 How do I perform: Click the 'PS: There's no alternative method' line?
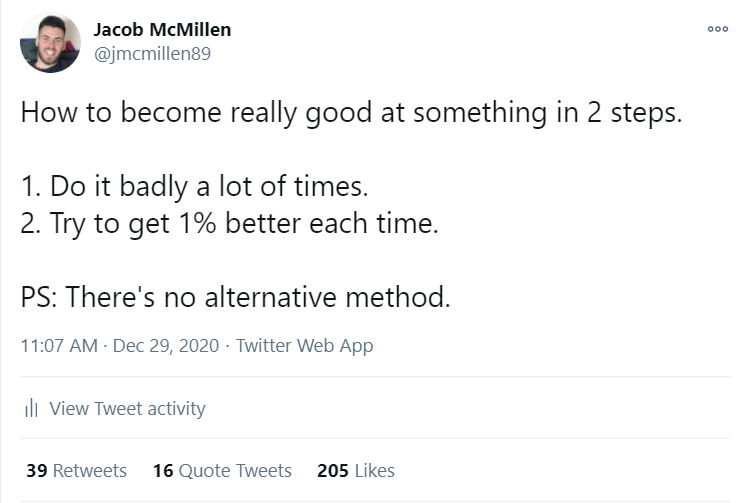pyautogui.click(x=236, y=297)
